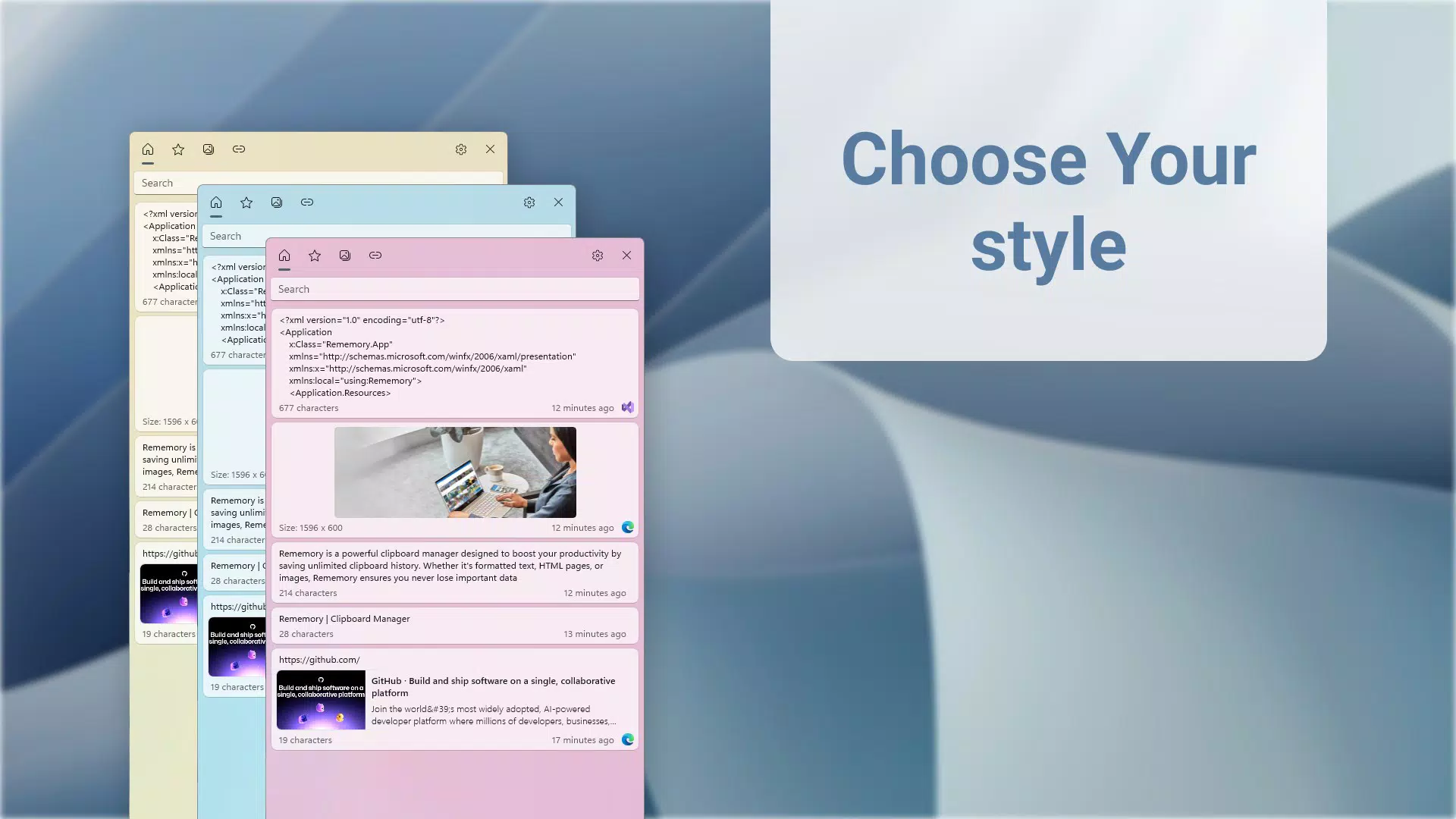Image resolution: width=1456 pixels, height=819 pixels.
Task: Close the pink Rememory window
Action: [626, 256]
